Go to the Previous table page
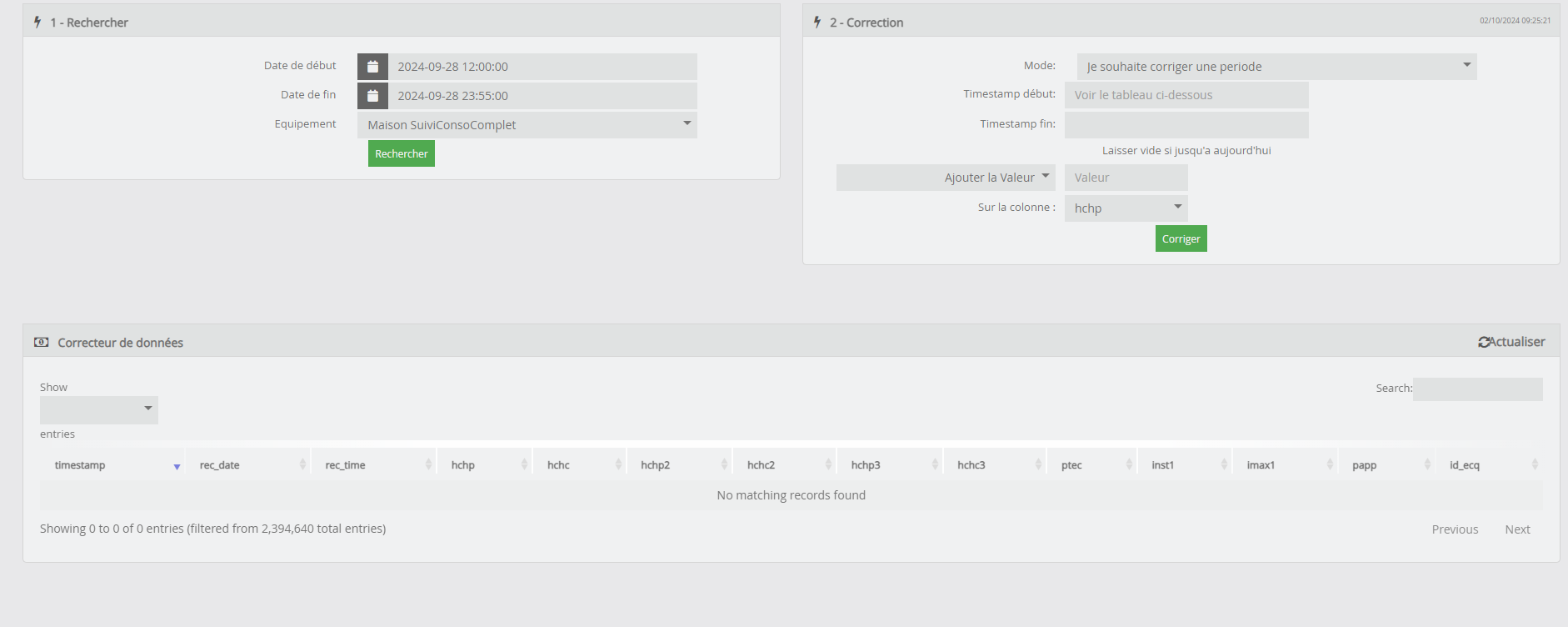The width and height of the screenshot is (1568, 627). 1455,529
